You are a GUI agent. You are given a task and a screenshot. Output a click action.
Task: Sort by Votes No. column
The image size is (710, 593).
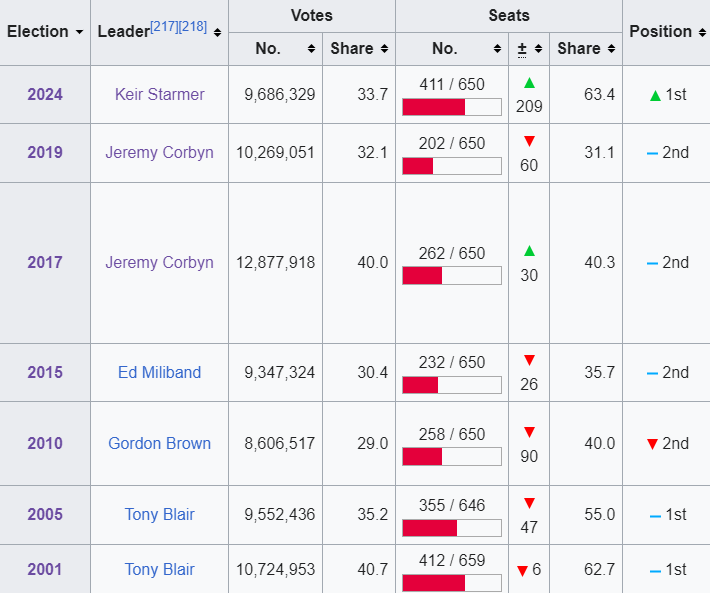pos(311,48)
